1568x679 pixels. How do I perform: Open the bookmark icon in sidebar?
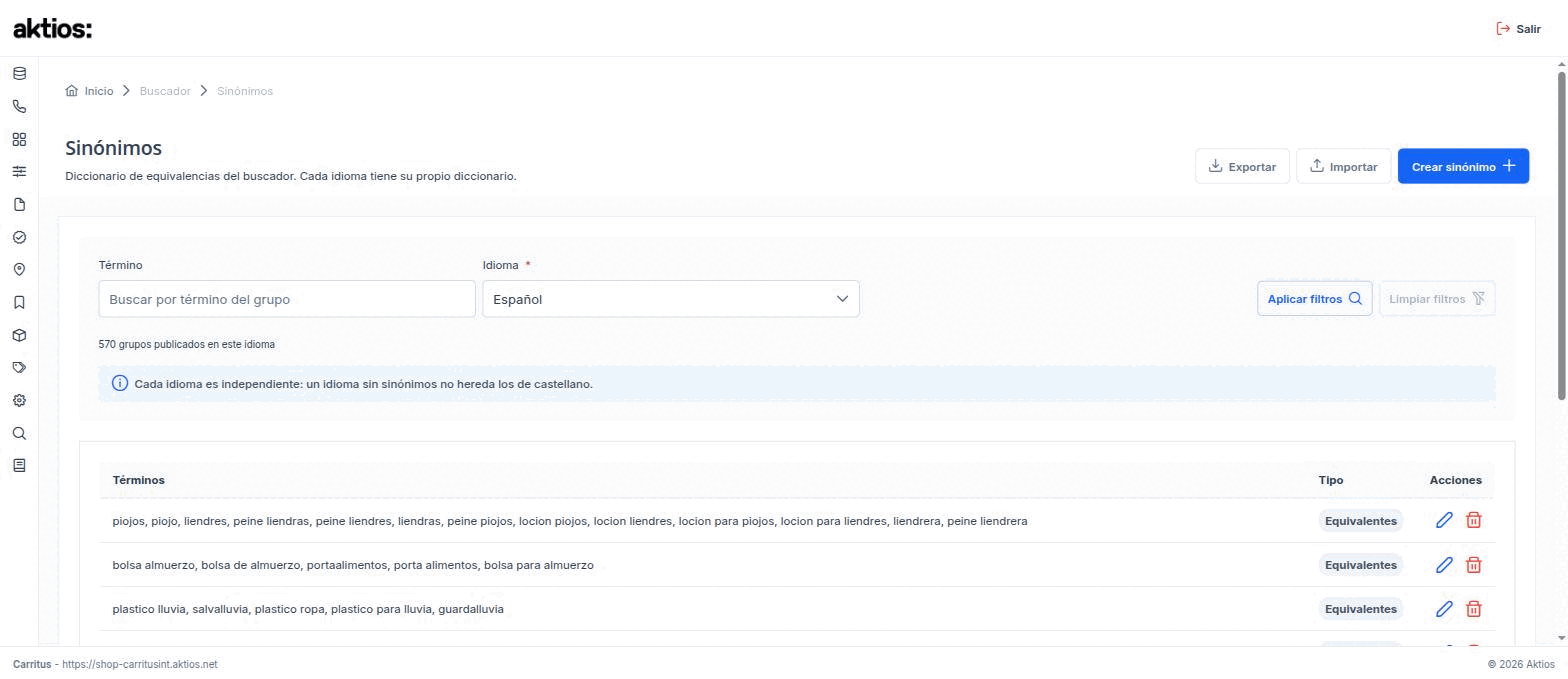click(x=19, y=303)
